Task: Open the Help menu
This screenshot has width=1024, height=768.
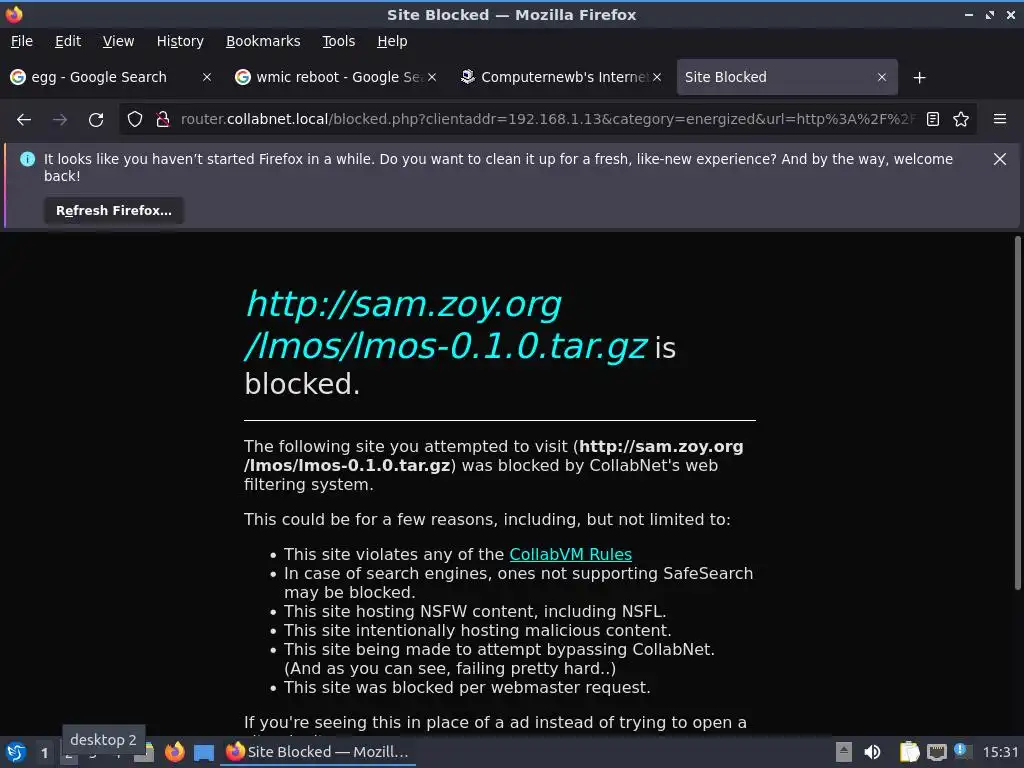Action: (x=392, y=41)
